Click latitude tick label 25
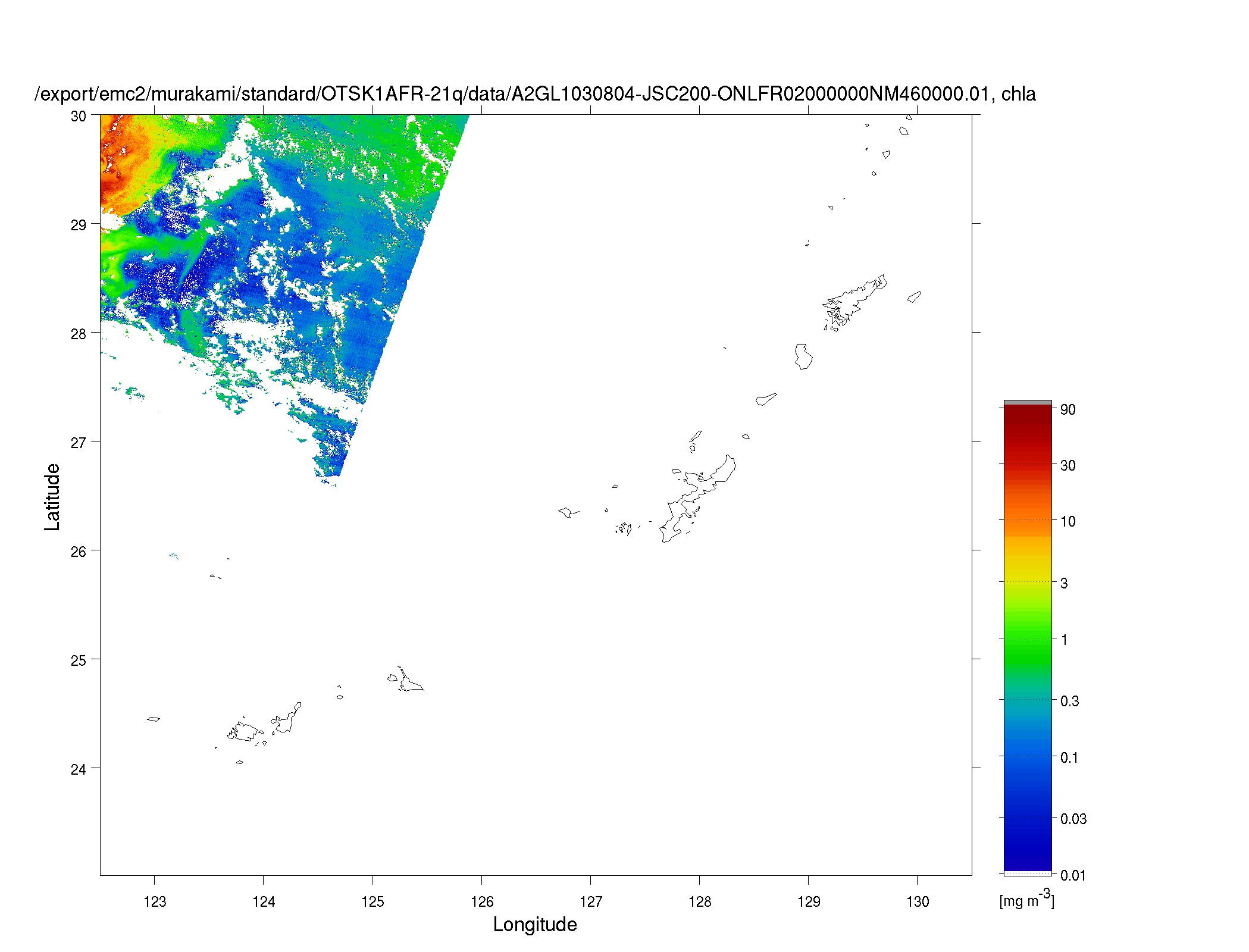Viewport: 1249px width, 952px height. point(78,660)
